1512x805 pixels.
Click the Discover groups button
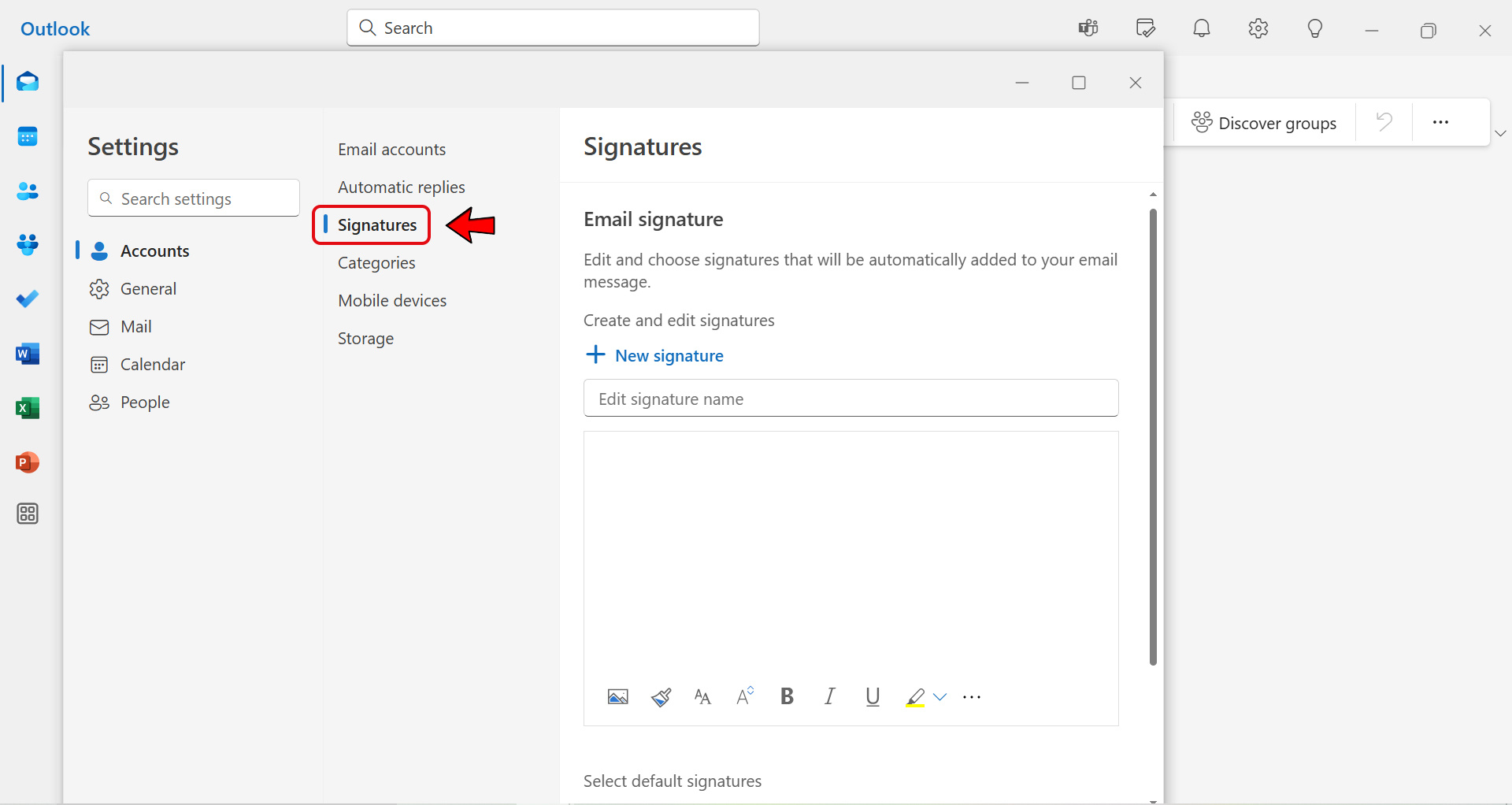[1264, 123]
